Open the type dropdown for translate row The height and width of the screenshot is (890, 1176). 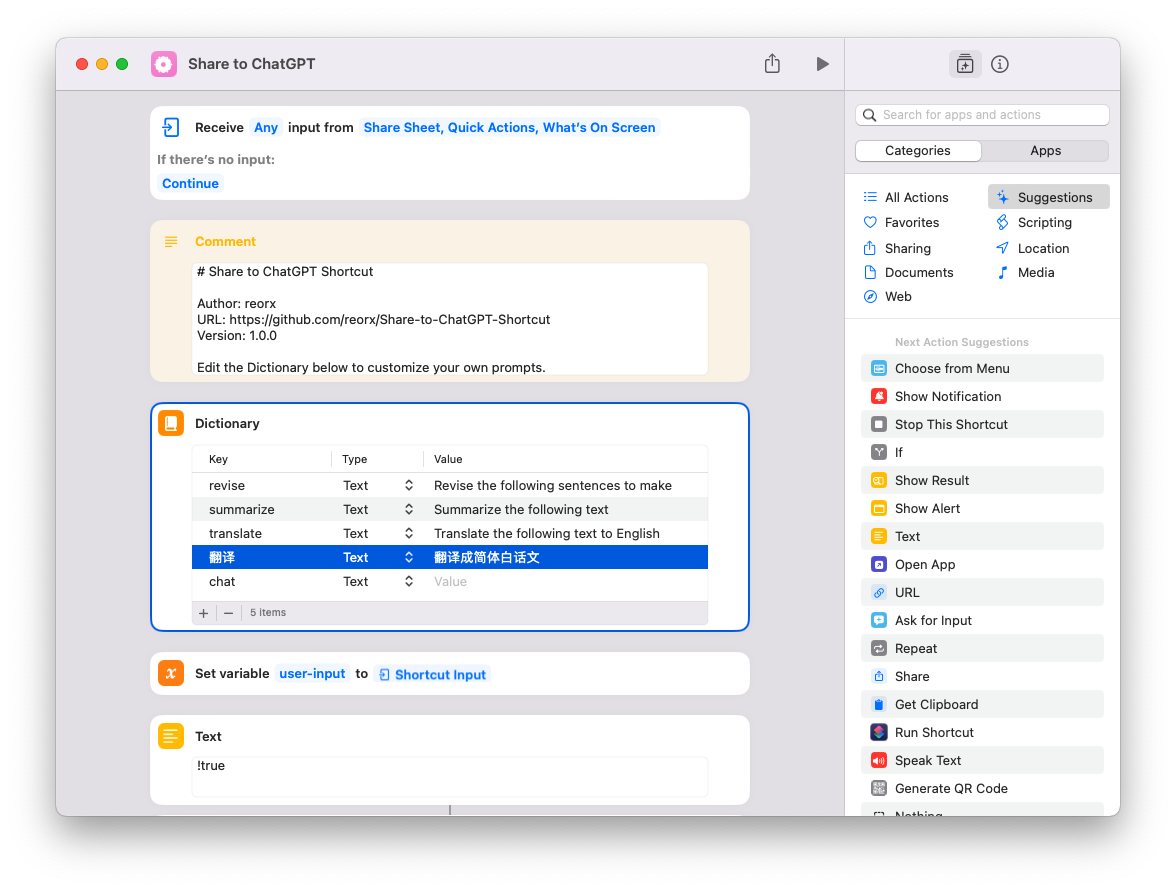(x=409, y=533)
